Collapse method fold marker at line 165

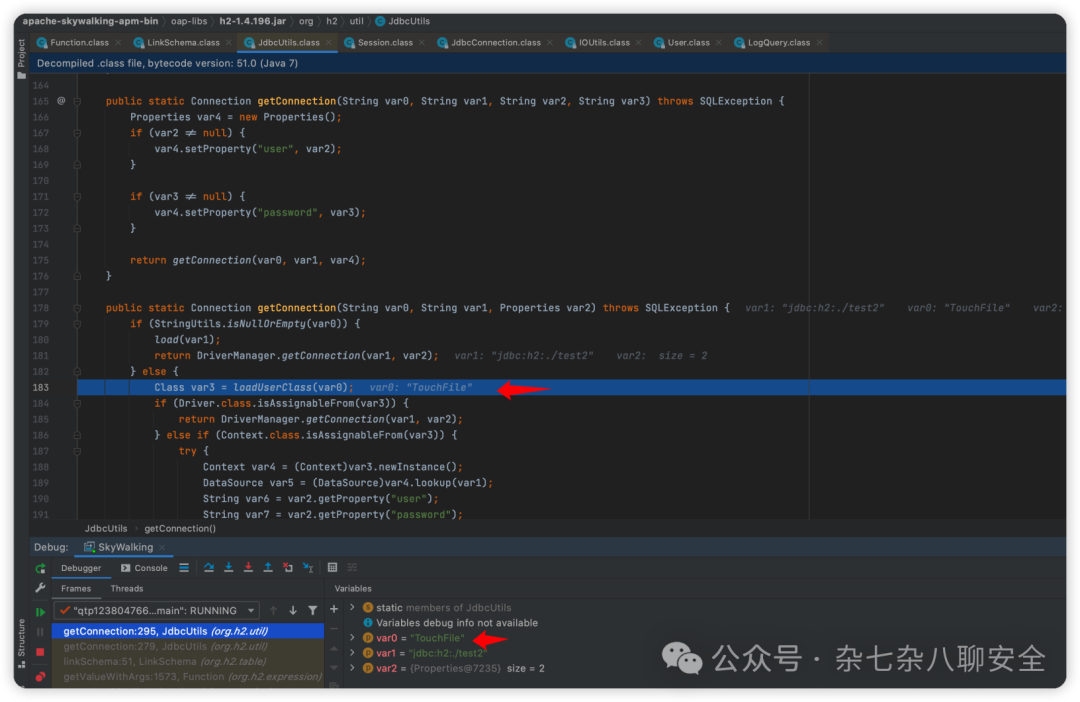coord(77,101)
